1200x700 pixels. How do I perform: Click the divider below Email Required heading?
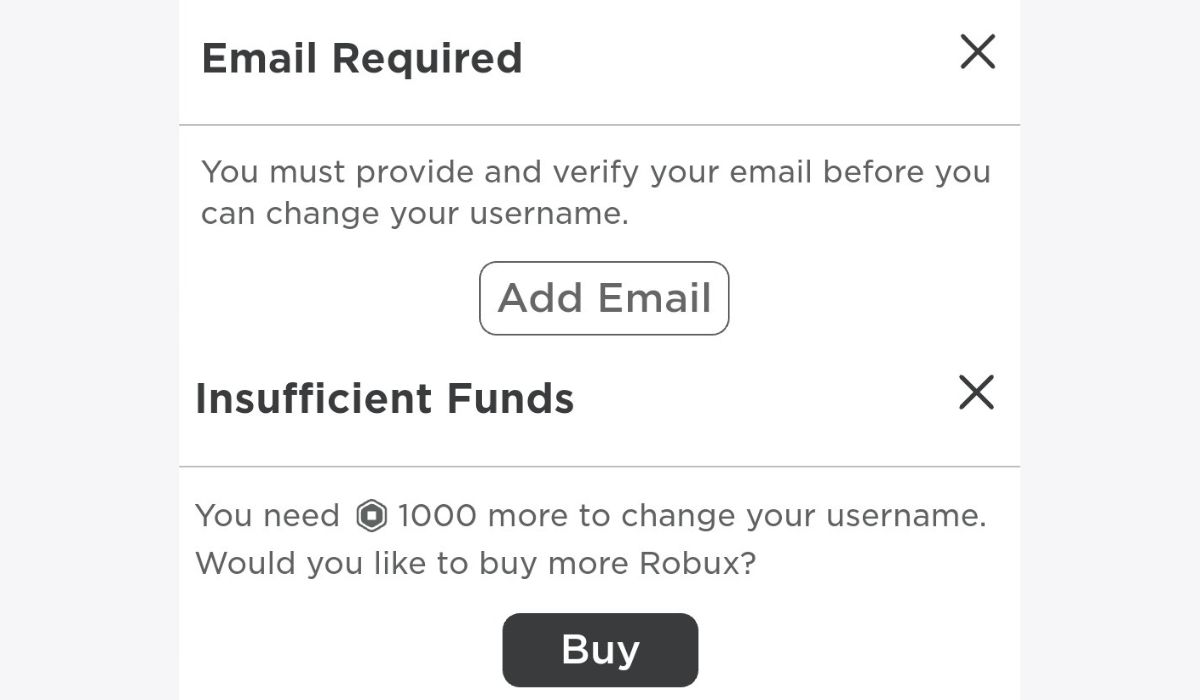click(600, 125)
